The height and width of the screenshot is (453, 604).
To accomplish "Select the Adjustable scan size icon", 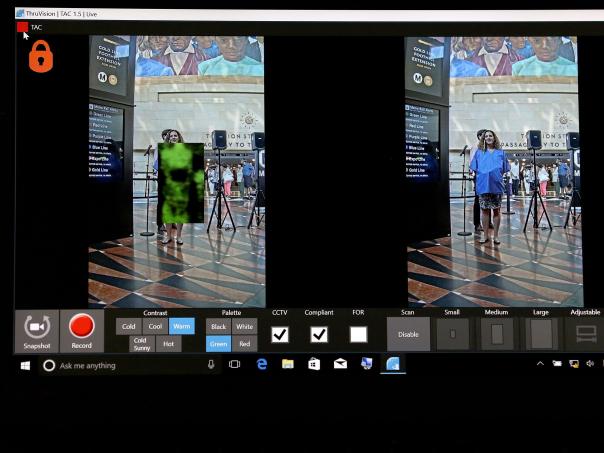I will (x=586, y=333).
